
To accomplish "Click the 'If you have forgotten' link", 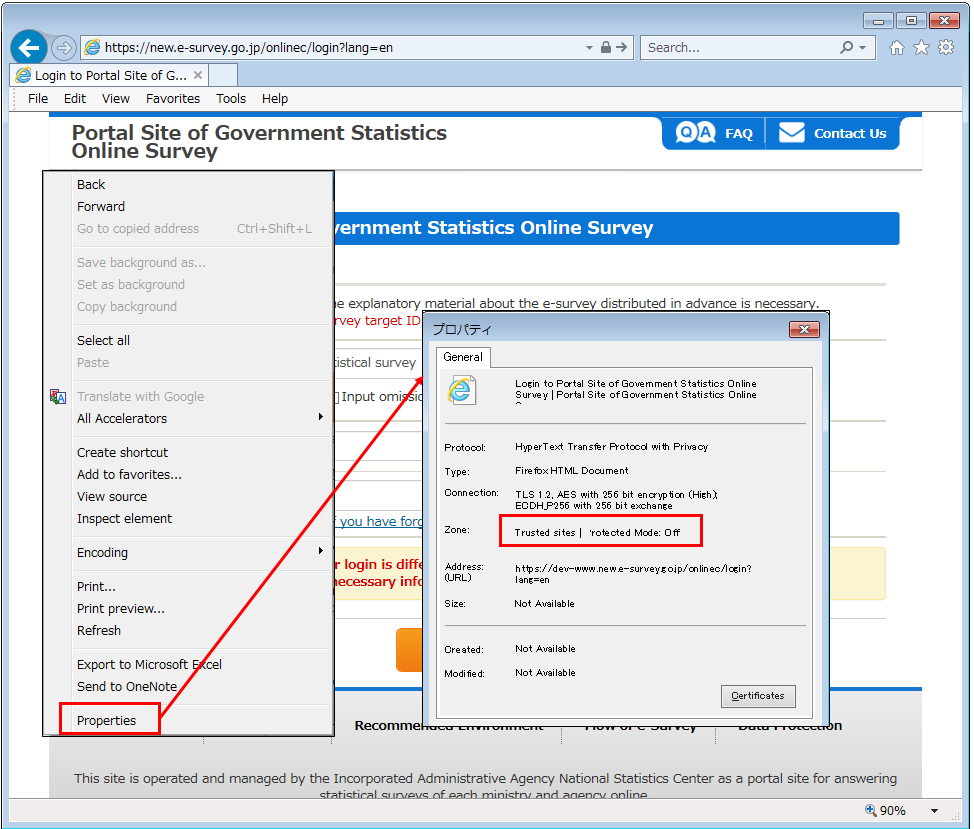I will (378, 521).
